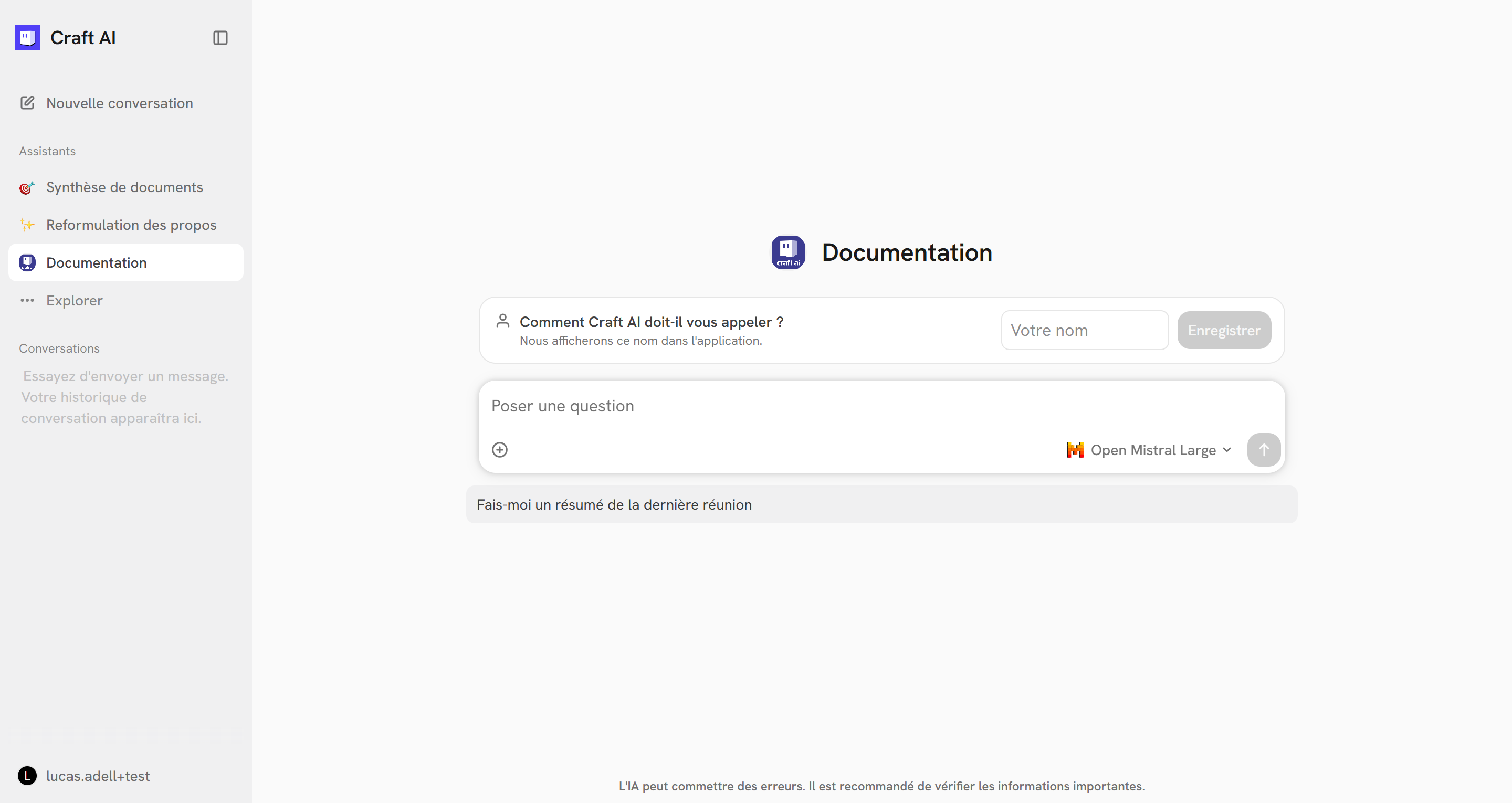Open the Open Mistral Large model dropdown

tap(1152, 450)
